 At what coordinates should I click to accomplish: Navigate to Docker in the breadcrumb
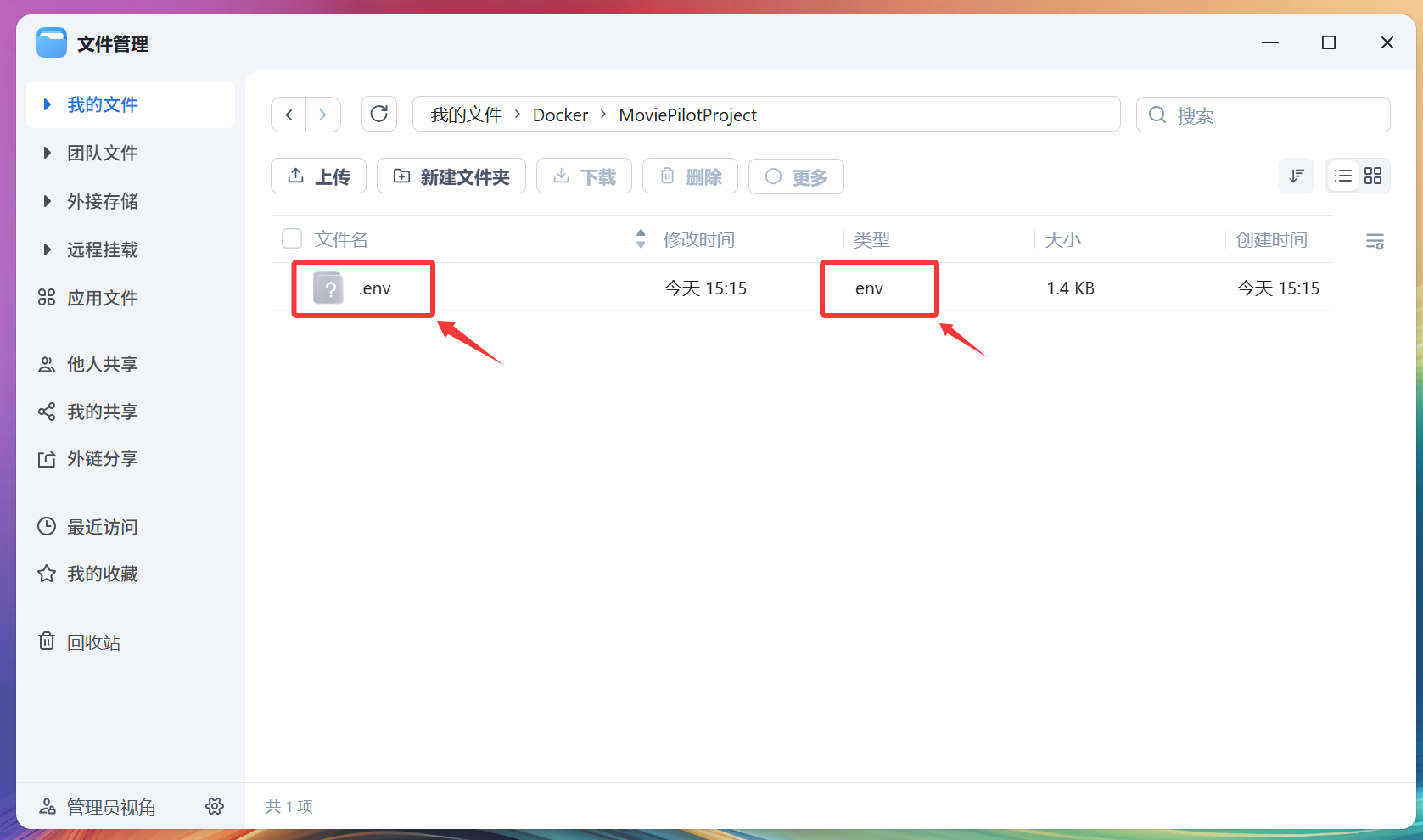pos(560,115)
